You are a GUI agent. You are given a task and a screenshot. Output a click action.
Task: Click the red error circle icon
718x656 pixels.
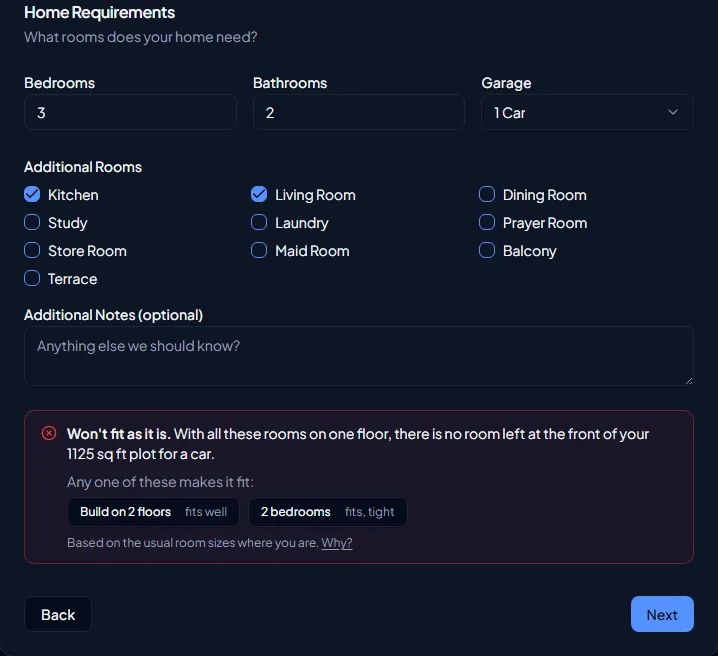49,433
